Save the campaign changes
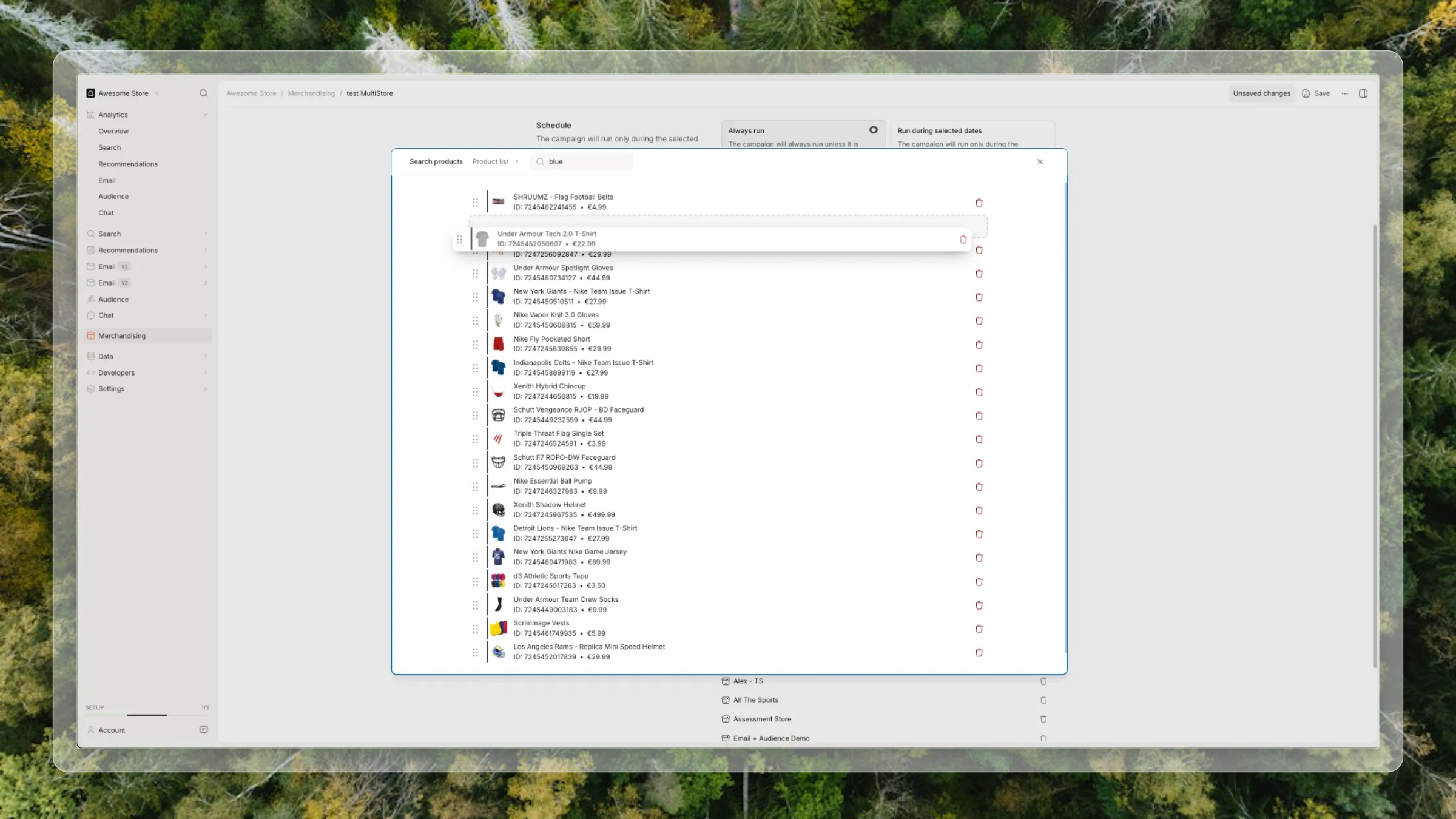This screenshot has width=1456, height=819. (1316, 93)
